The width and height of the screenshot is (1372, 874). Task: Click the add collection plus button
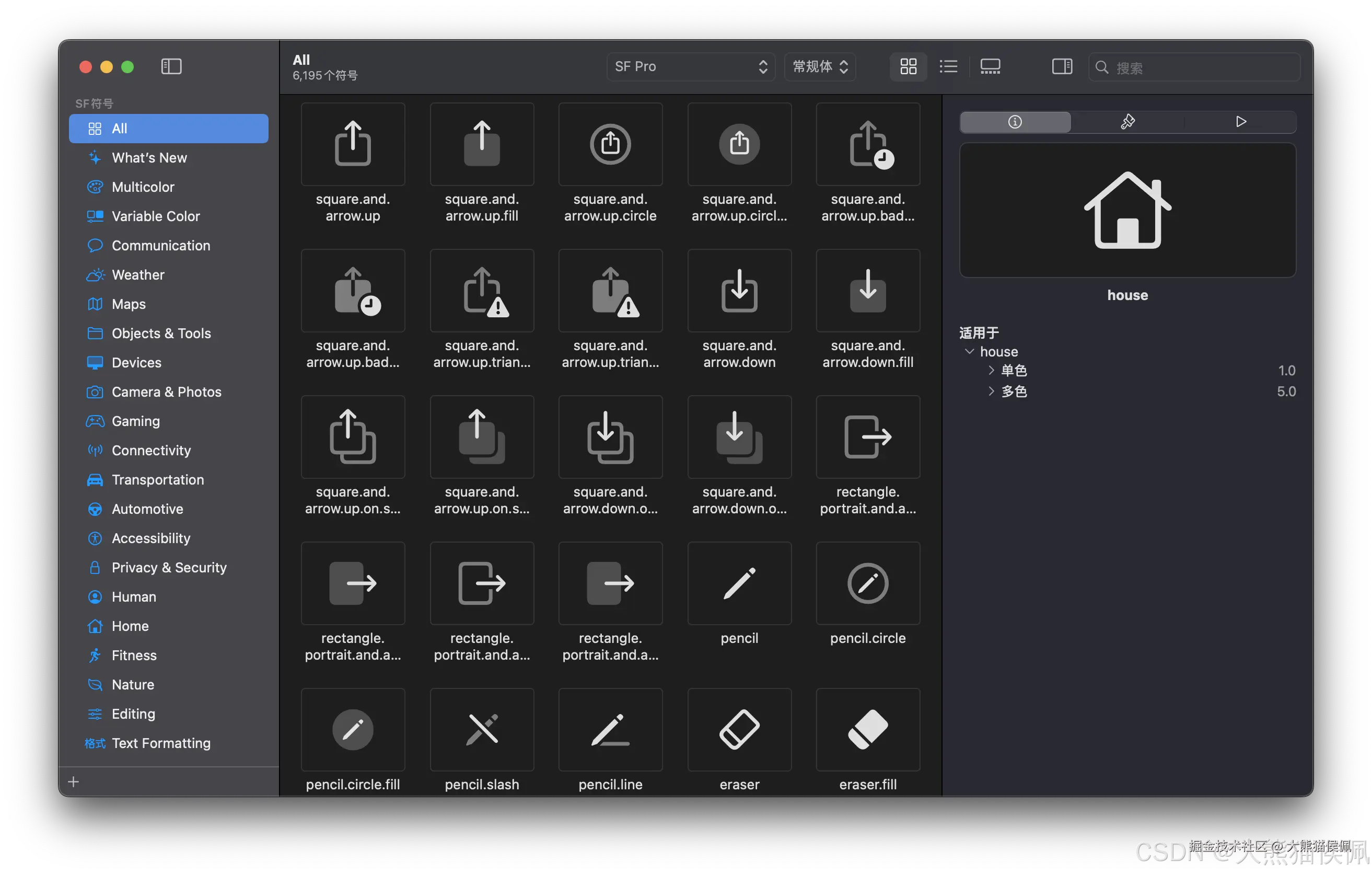tap(74, 781)
